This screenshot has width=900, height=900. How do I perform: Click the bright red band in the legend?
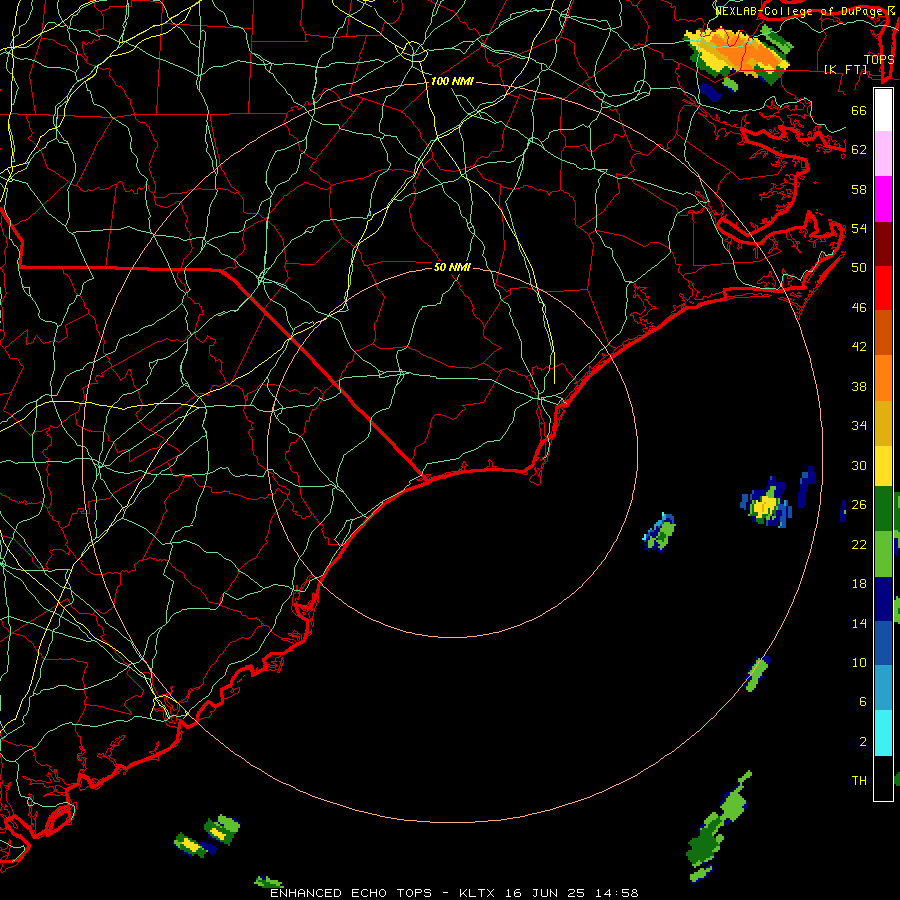pyautogui.click(x=883, y=288)
